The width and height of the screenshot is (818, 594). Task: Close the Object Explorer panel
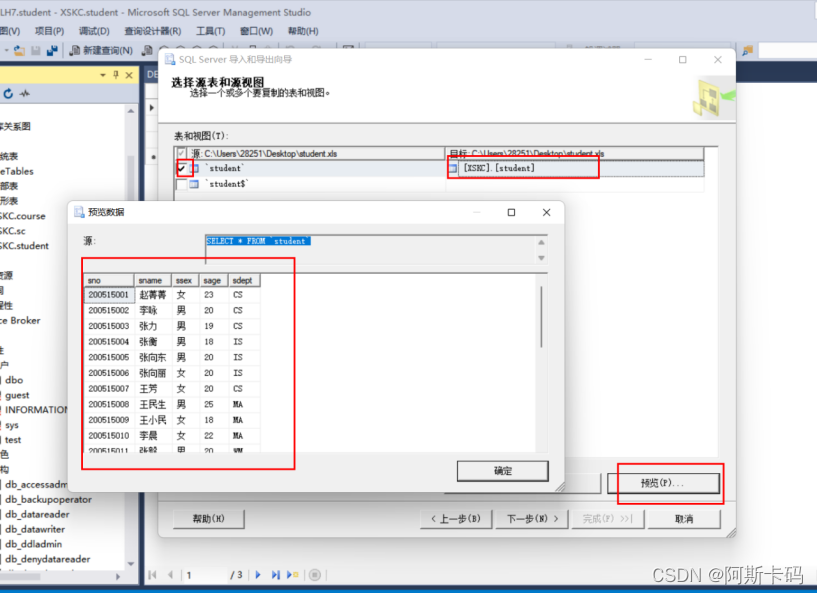click(129, 75)
